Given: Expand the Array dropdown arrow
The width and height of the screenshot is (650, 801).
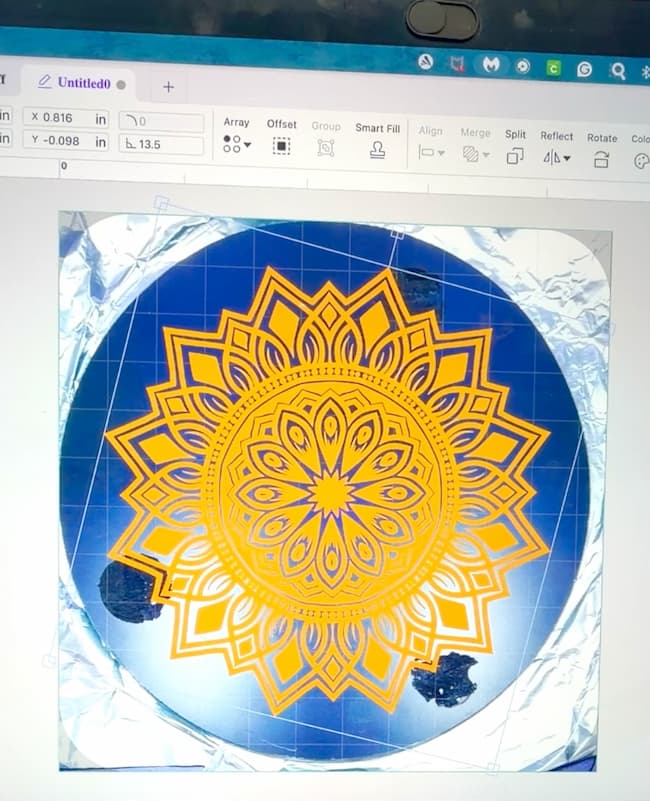Looking at the screenshot, I should pos(248,145).
